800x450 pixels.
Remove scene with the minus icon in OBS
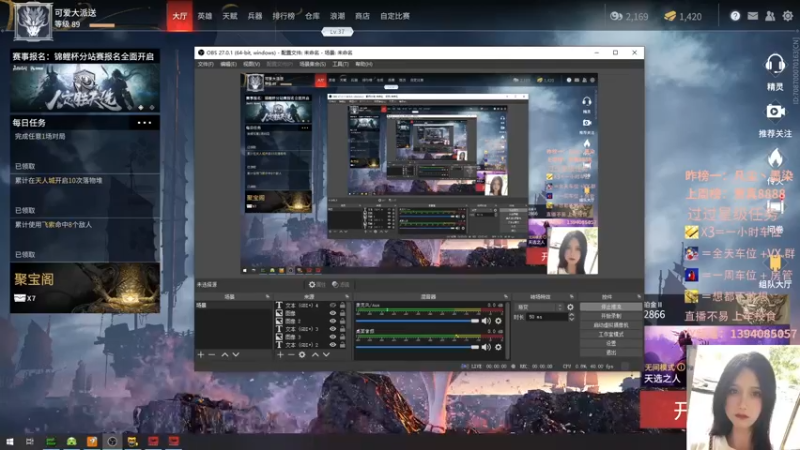[212, 355]
